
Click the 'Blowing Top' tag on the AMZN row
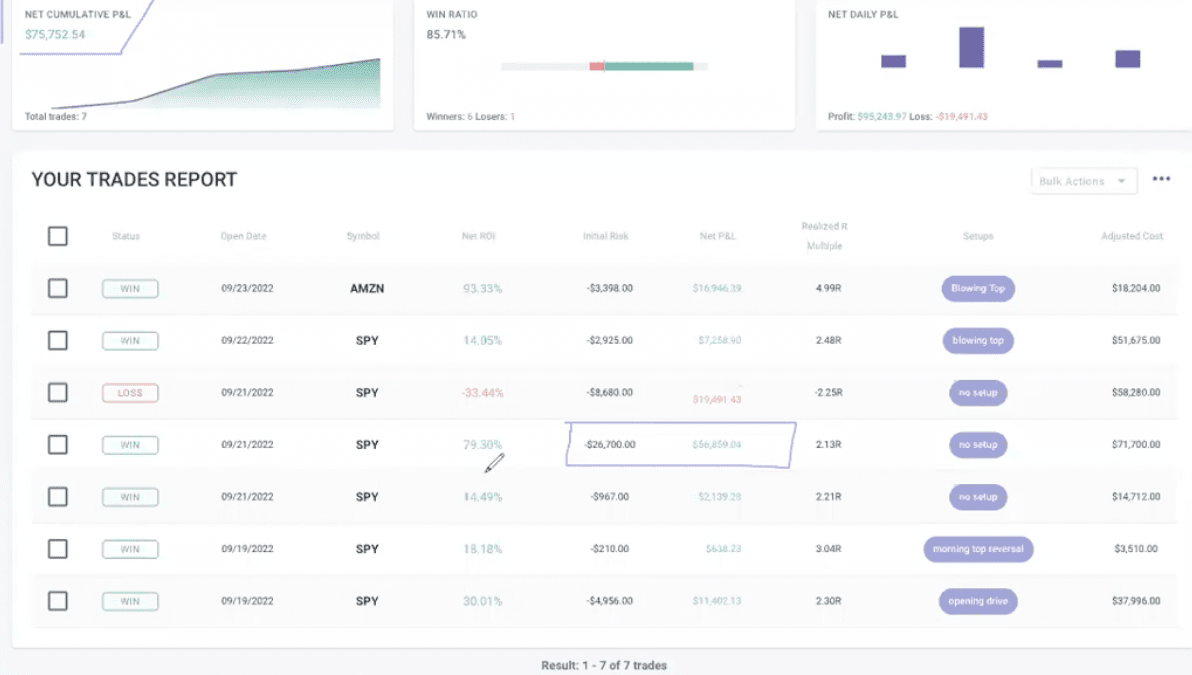point(977,289)
